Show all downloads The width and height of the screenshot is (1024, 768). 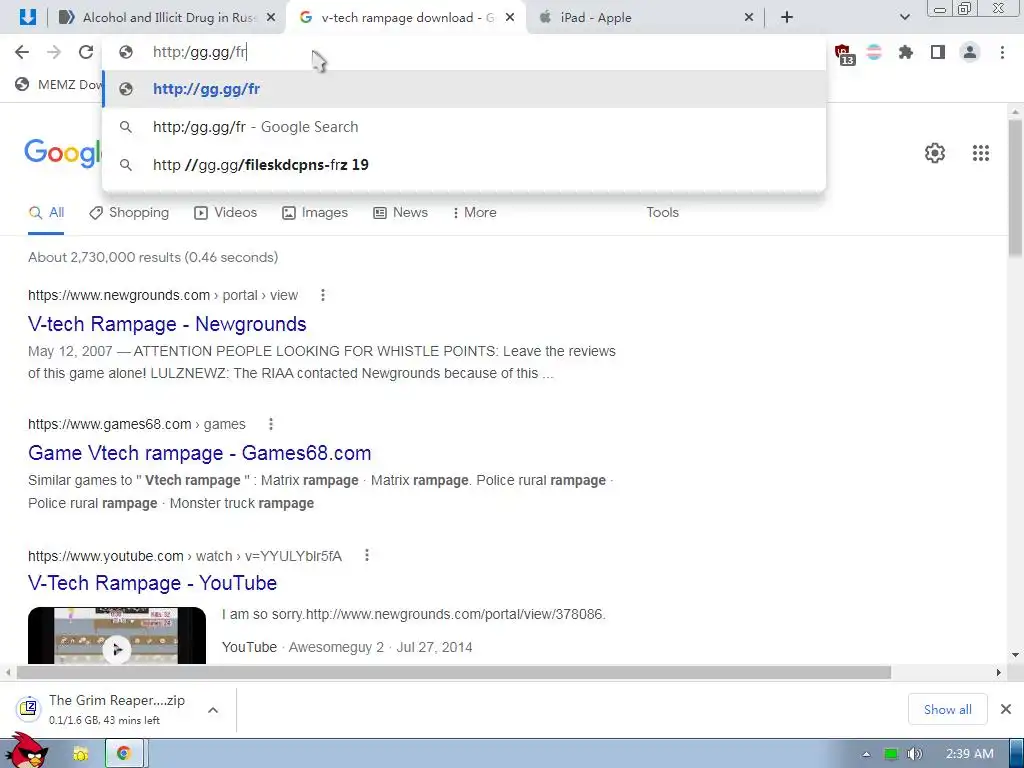948,709
